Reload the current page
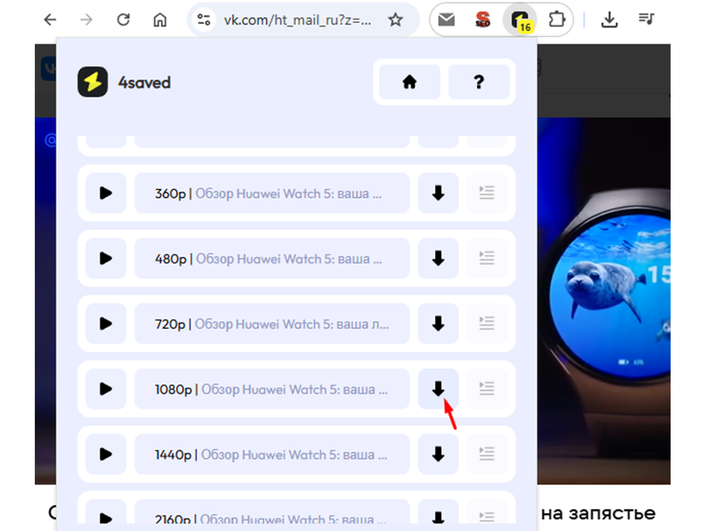 point(123,19)
